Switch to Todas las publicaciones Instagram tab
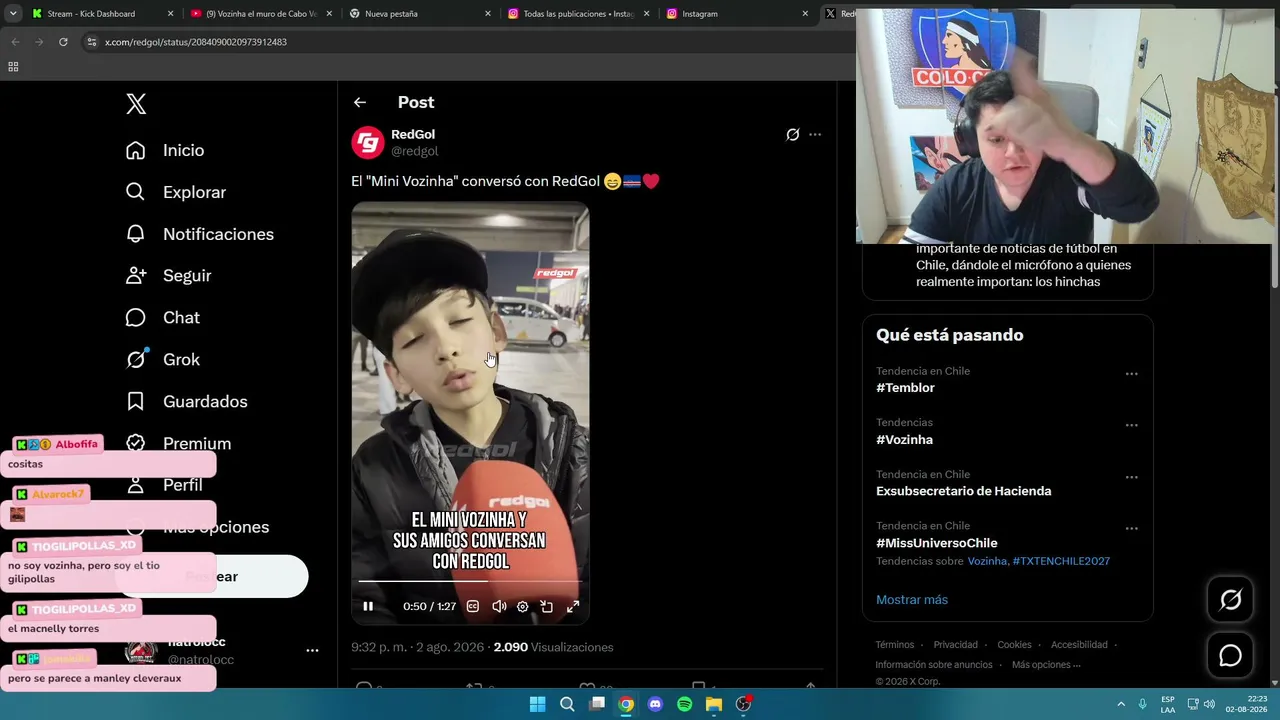This screenshot has height=720, width=1280. (x=578, y=14)
